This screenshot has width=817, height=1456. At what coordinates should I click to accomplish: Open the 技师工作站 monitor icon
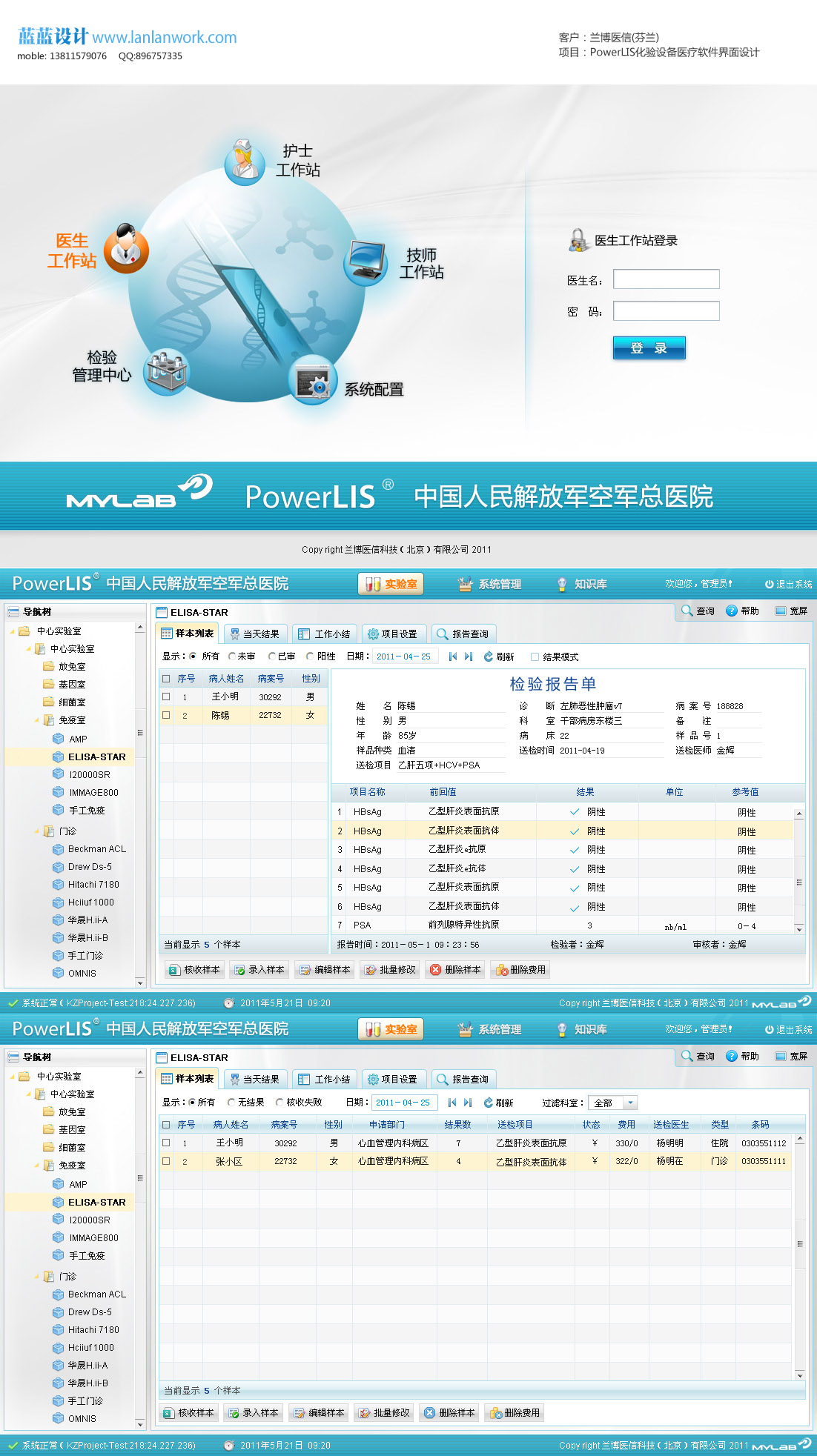click(x=365, y=263)
